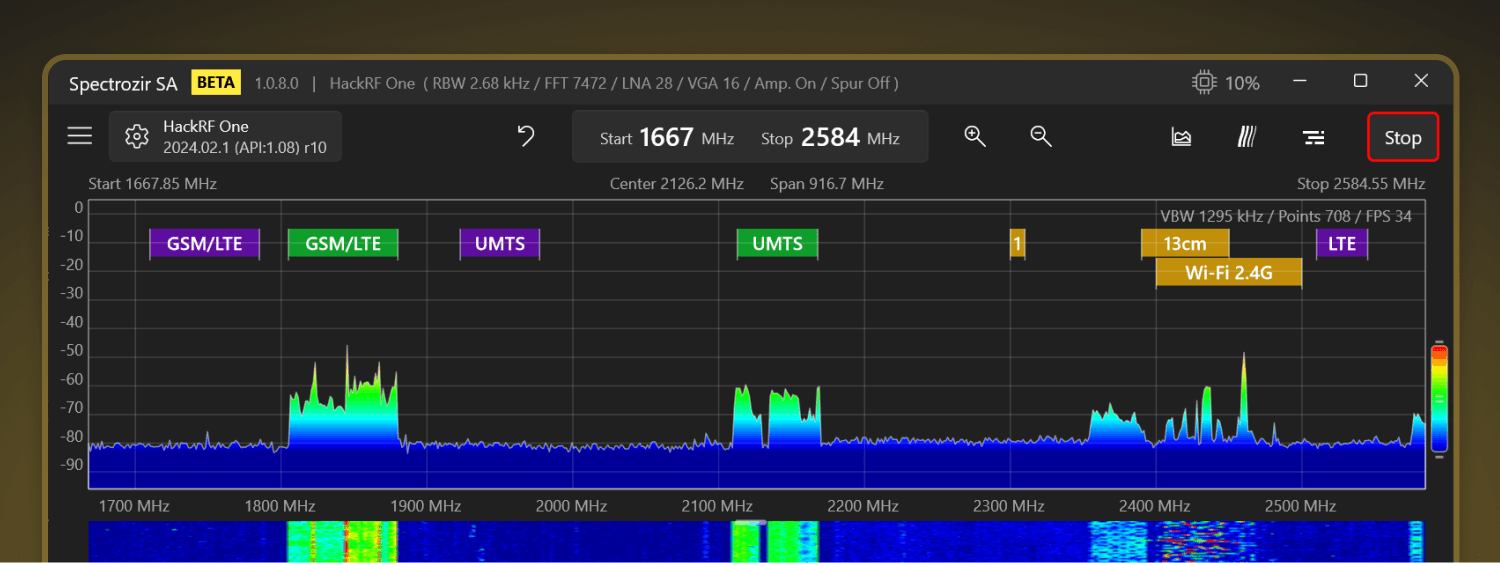Select the green GSM/LTE band marker

click(x=343, y=244)
